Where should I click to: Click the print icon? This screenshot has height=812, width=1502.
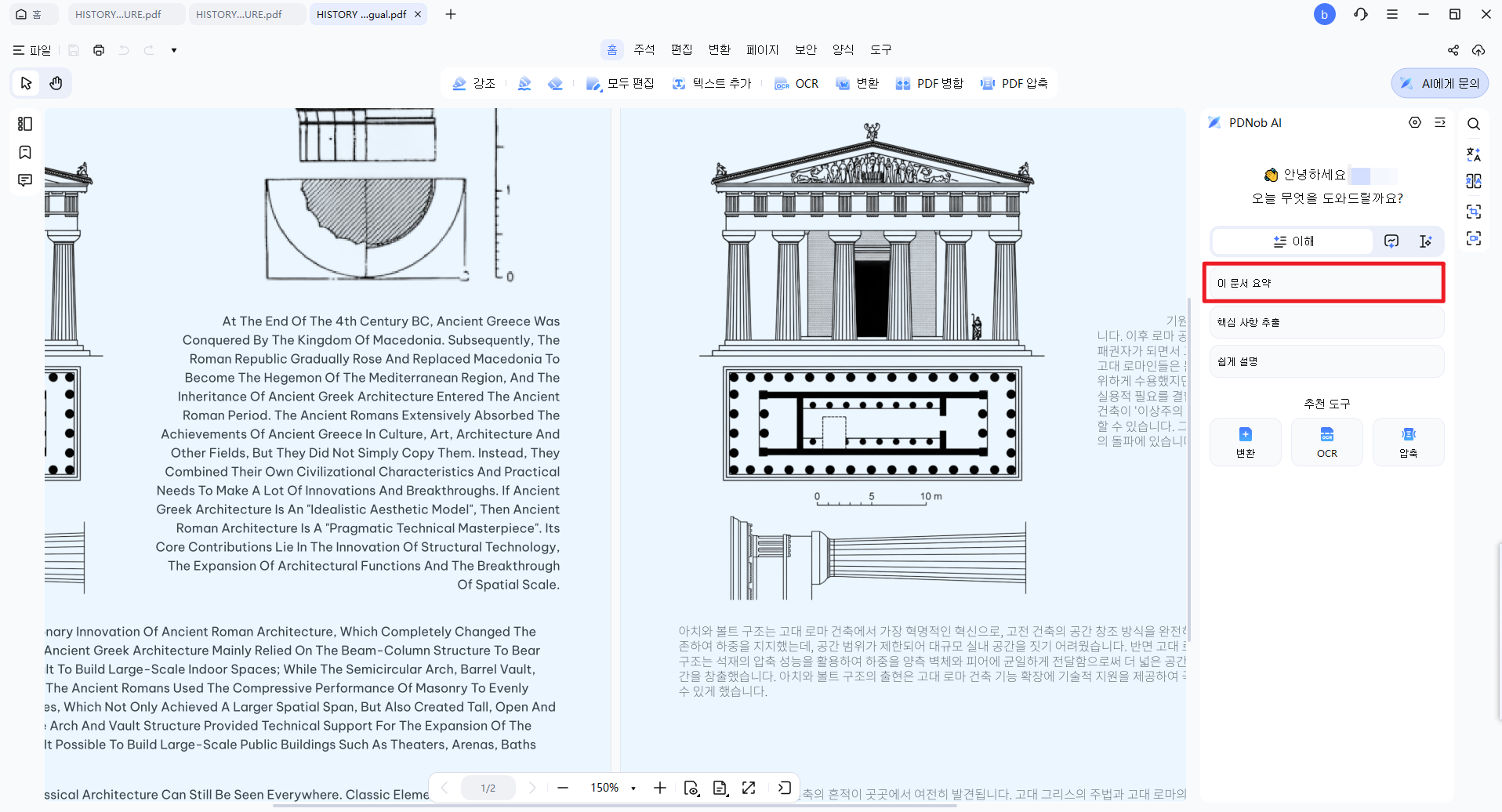[99, 50]
